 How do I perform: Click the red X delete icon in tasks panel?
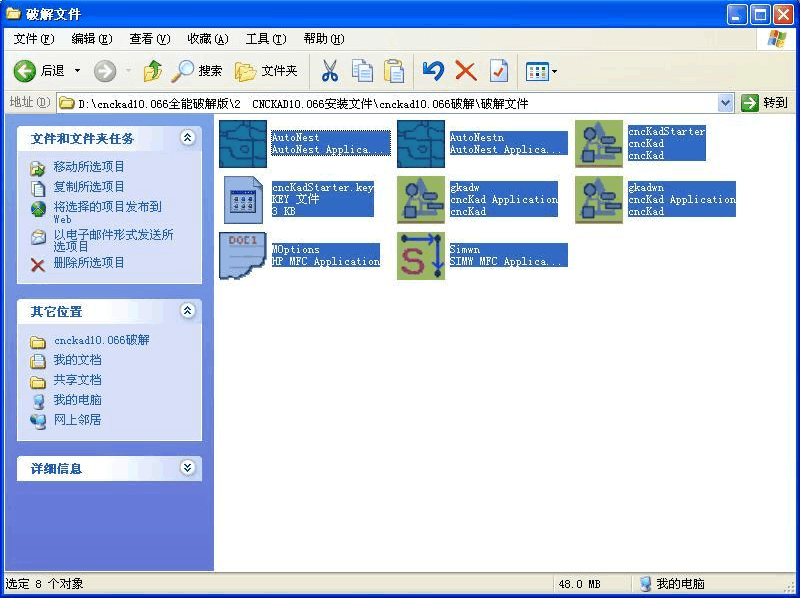pos(38,265)
